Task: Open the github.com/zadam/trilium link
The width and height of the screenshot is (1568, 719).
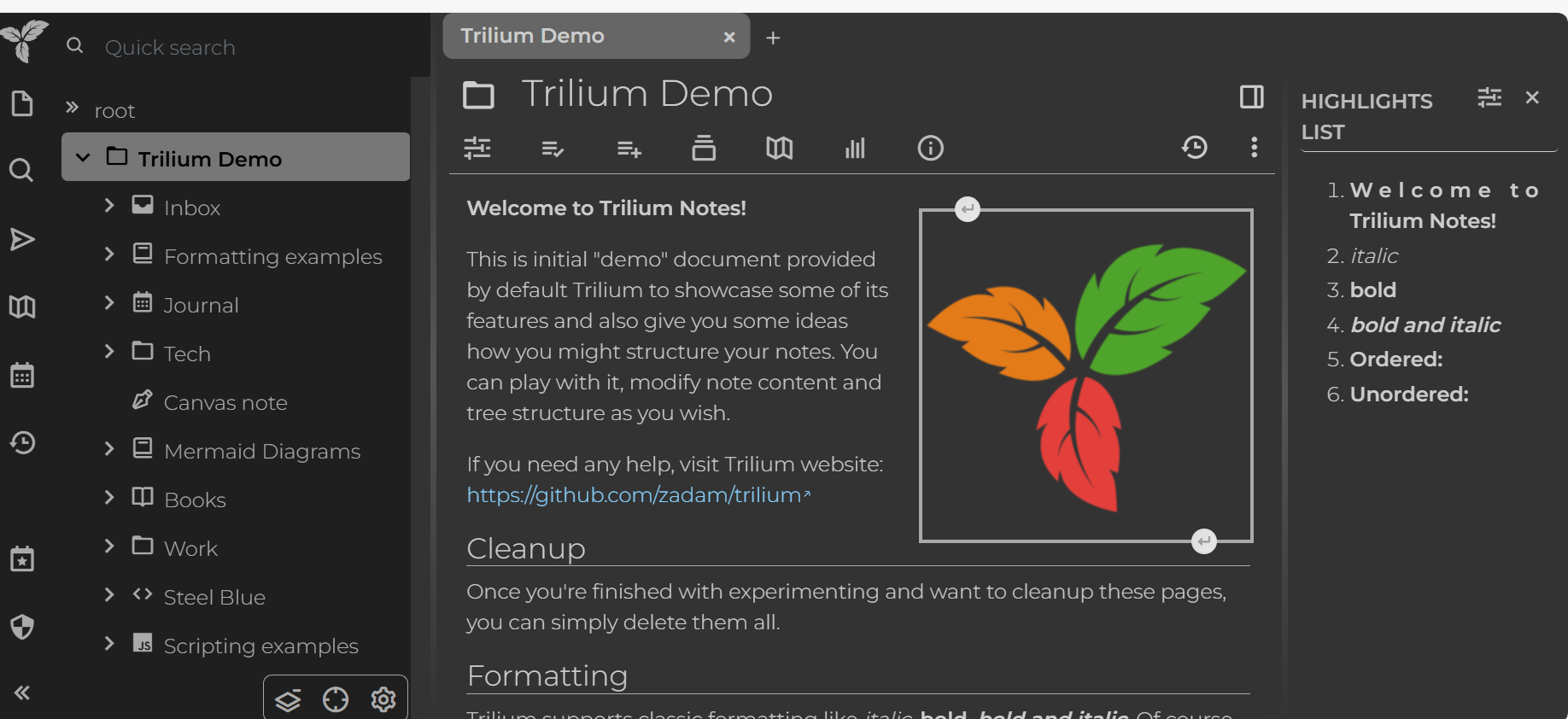Action: 638,494
